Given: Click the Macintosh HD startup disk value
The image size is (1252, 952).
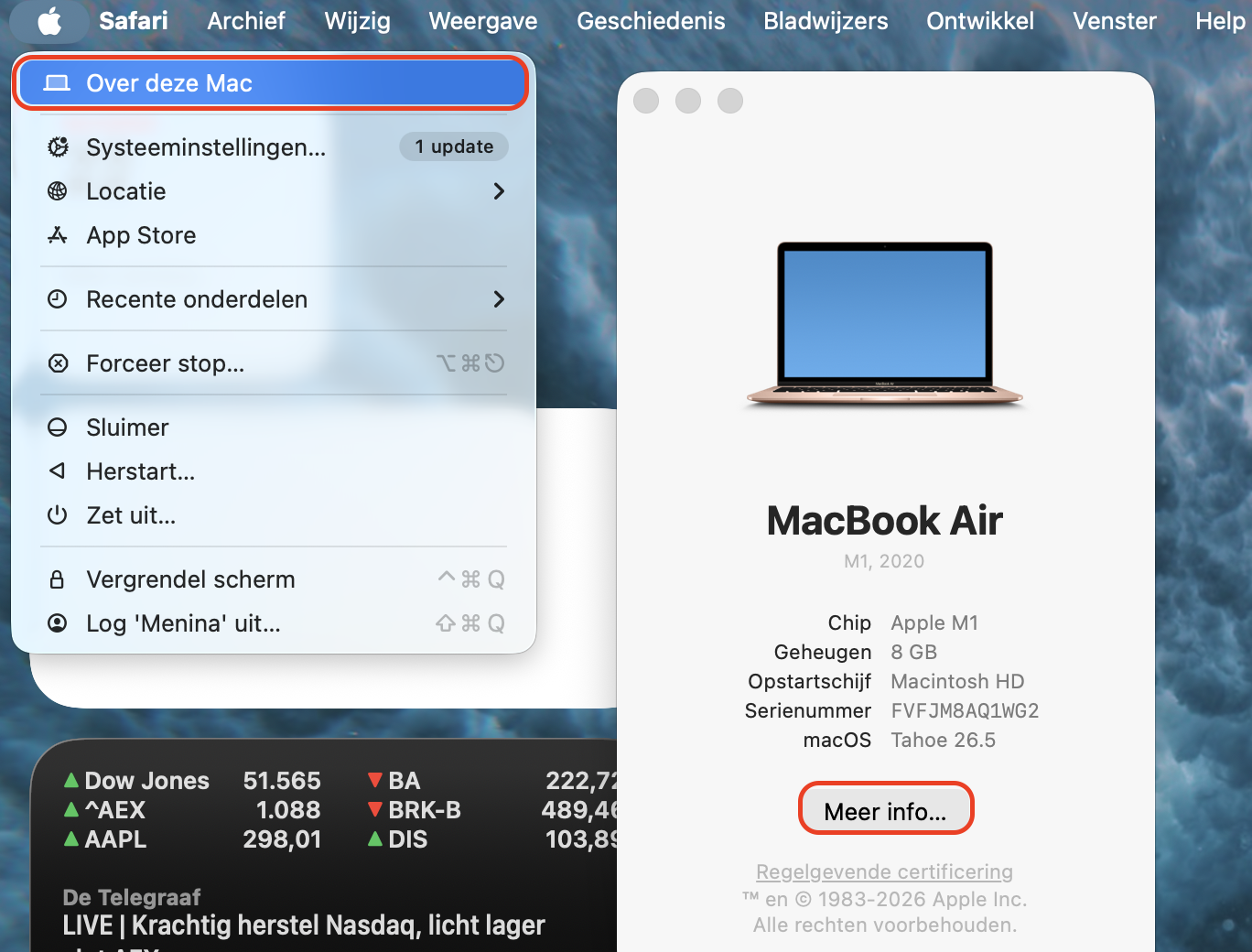Looking at the screenshot, I should click(x=958, y=682).
